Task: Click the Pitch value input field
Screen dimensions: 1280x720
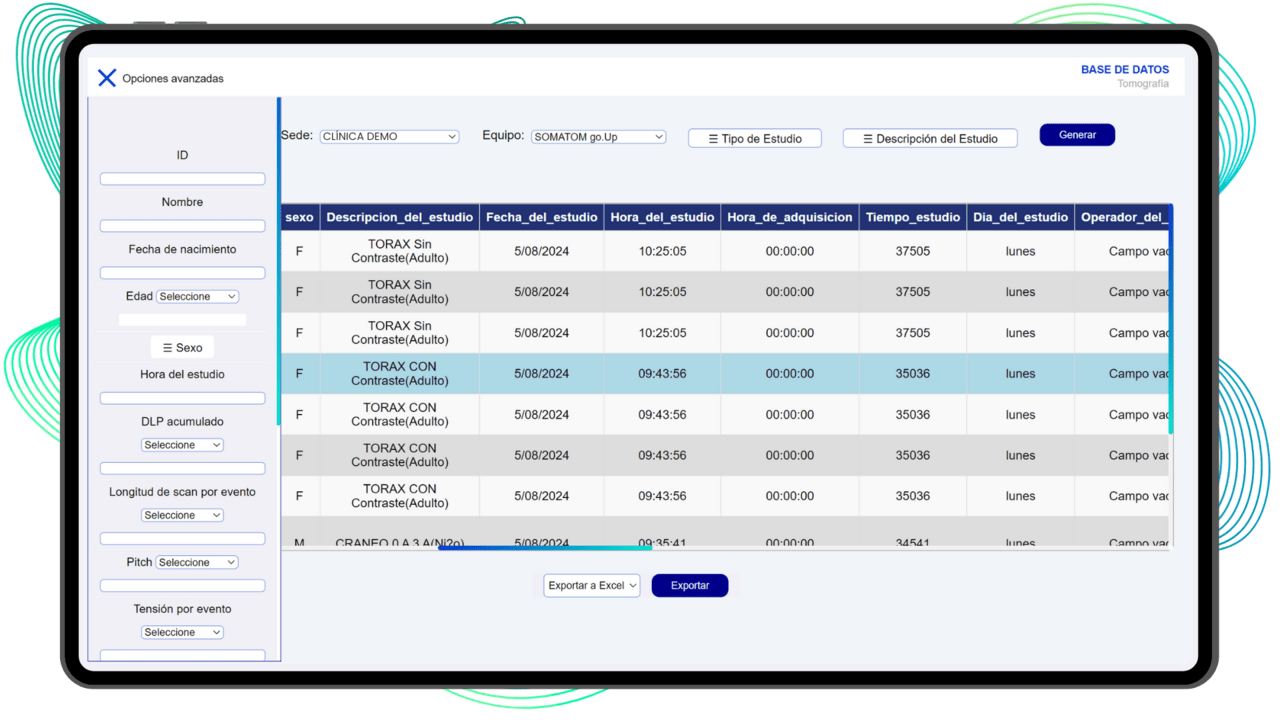Action: coord(182,586)
